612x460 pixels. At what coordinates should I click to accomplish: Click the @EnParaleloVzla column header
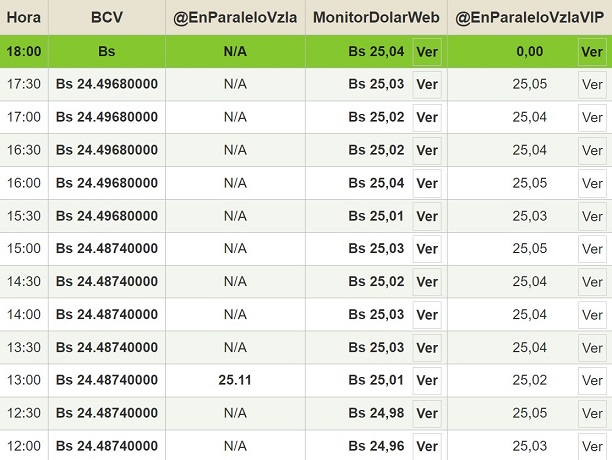point(235,18)
